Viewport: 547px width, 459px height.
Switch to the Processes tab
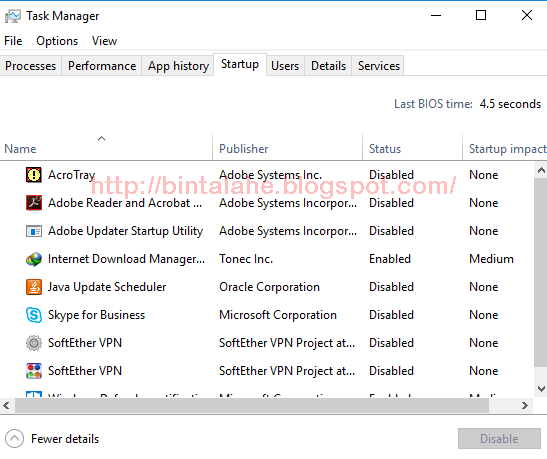[31, 66]
